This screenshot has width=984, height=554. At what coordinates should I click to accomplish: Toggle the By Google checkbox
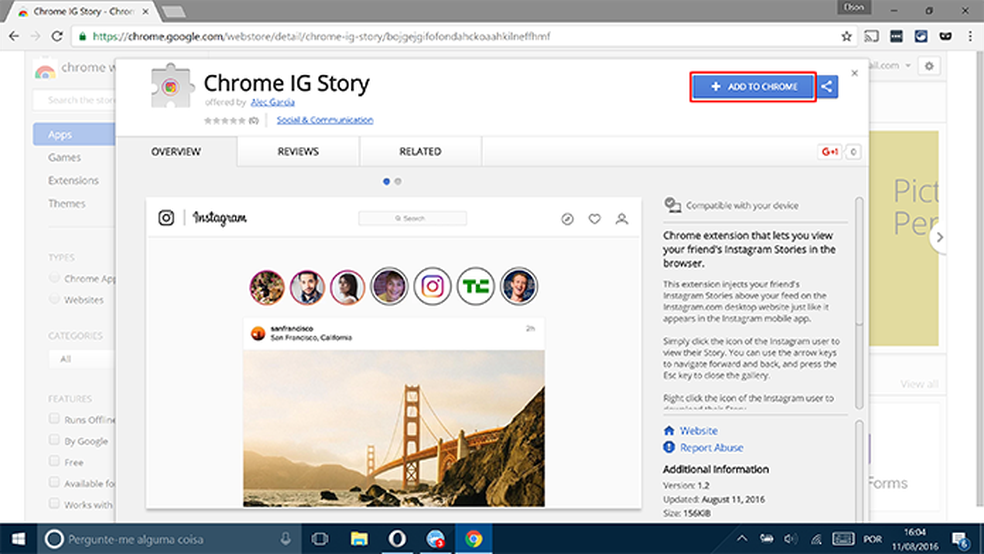(x=55, y=440)
